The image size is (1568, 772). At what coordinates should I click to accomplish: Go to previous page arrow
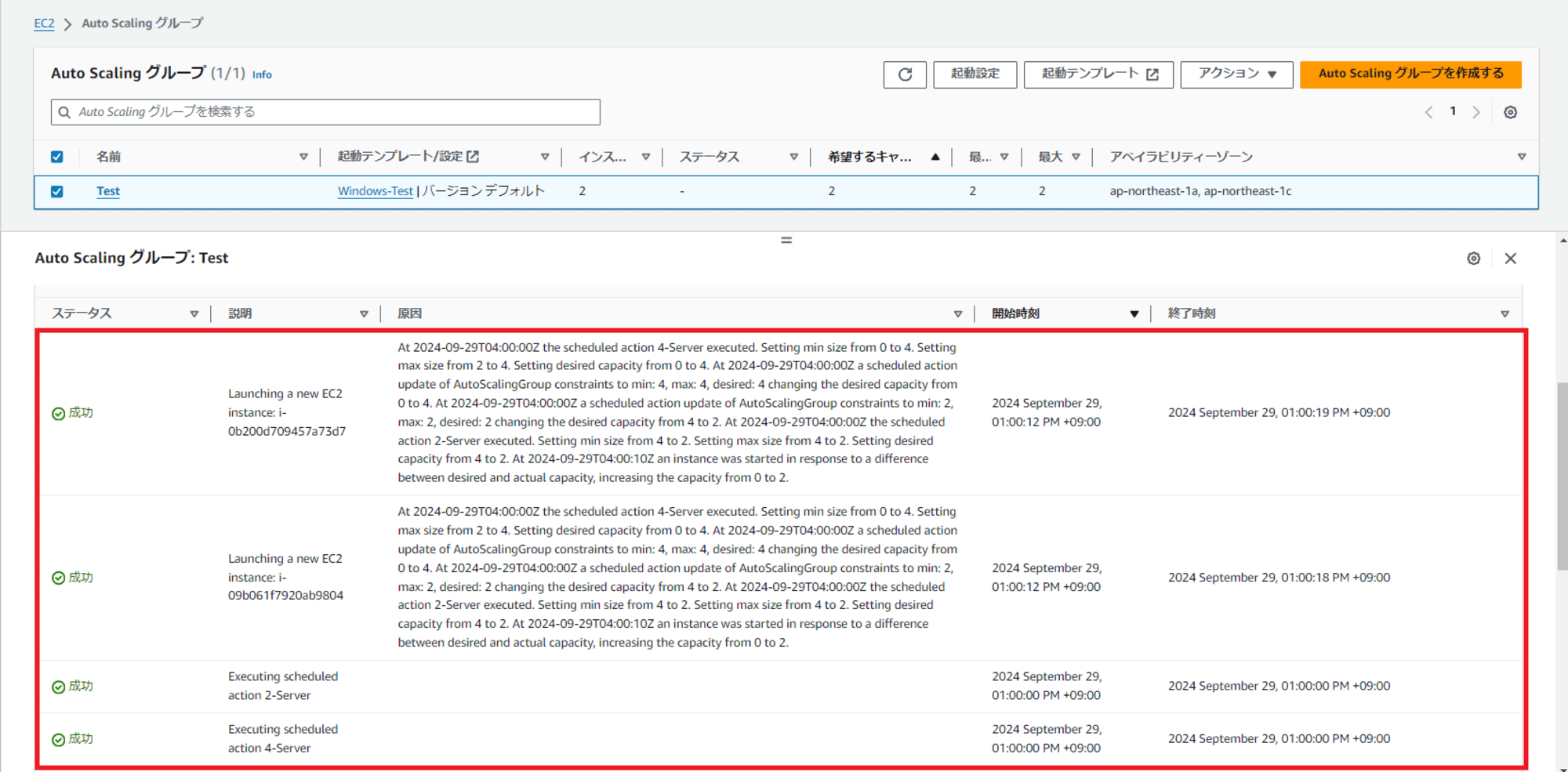(1428, 112)
